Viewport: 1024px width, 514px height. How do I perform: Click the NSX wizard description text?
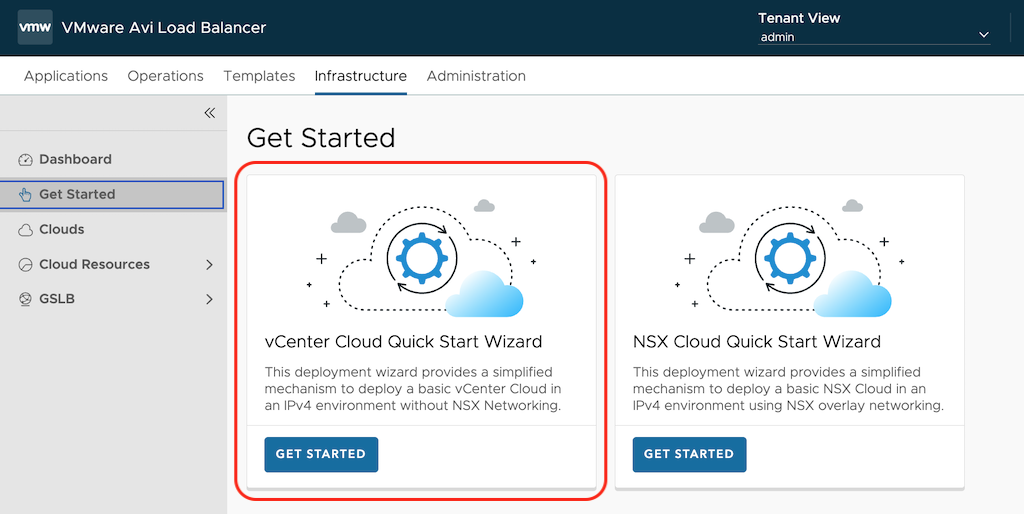pos(788,389)
